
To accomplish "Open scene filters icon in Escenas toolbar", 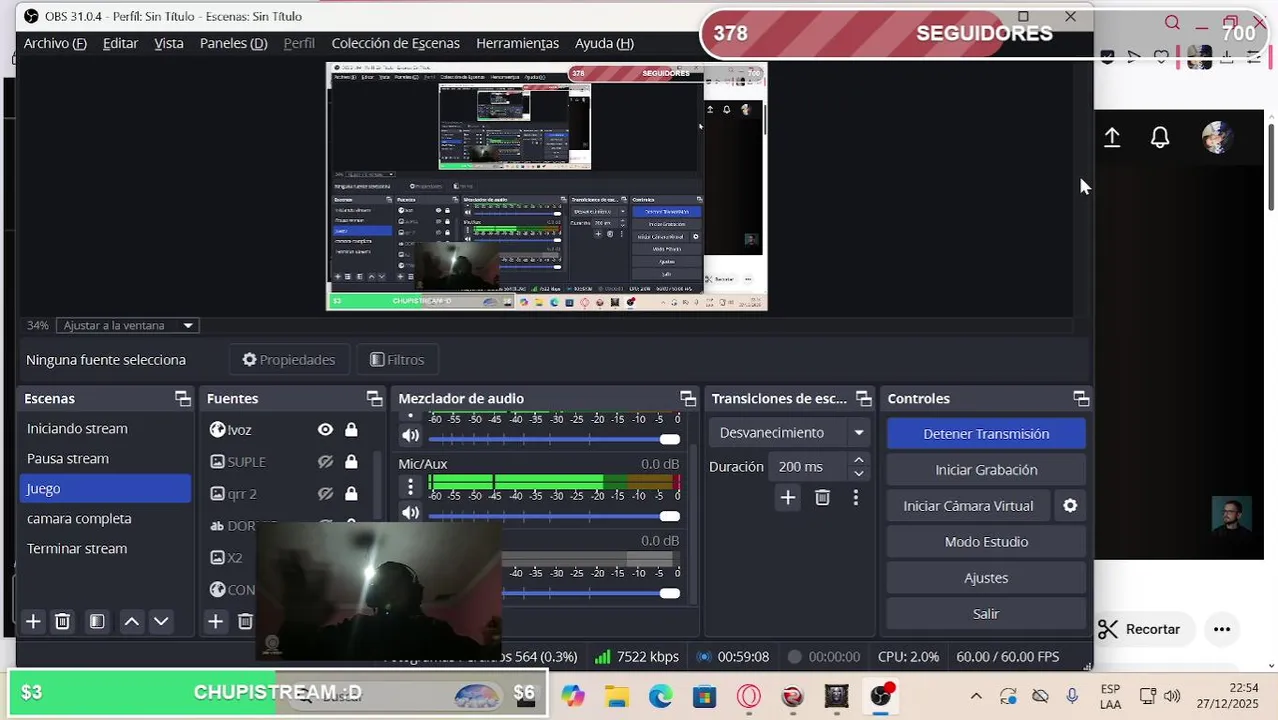I will click(97, 622).
